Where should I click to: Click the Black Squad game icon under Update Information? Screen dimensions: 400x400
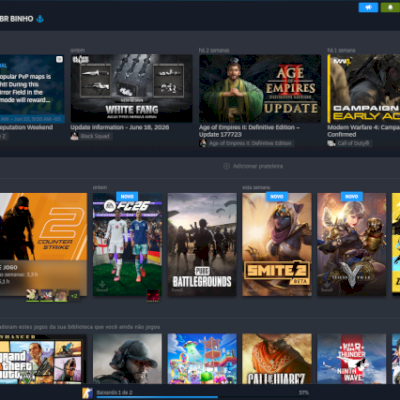coord(74,136)
